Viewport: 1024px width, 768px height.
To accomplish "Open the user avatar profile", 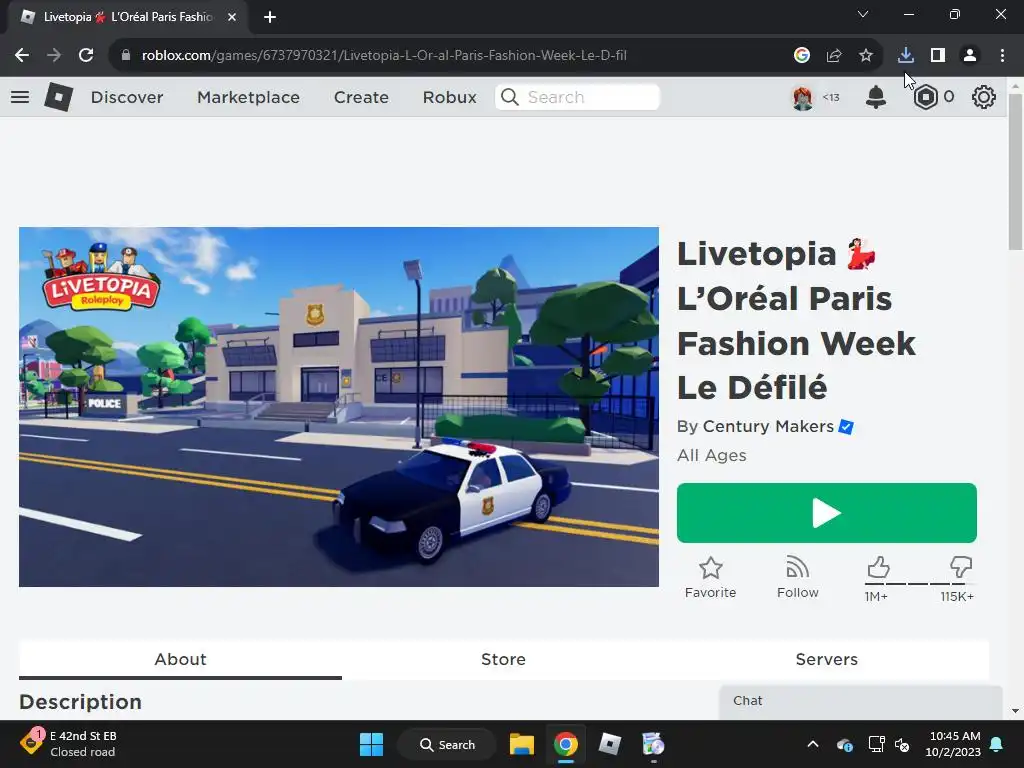I will tap(803, 97).
